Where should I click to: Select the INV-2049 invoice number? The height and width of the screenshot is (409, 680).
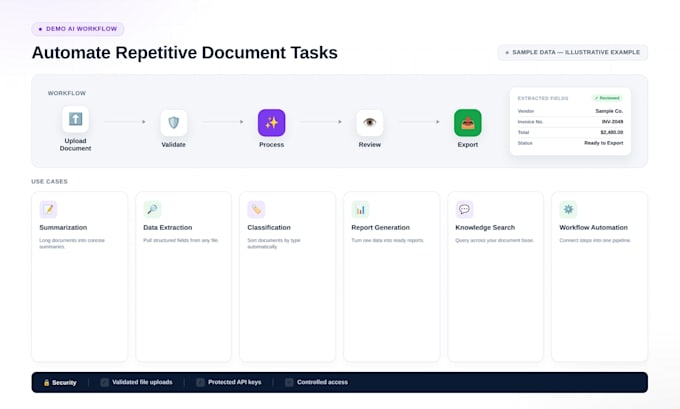612,122
